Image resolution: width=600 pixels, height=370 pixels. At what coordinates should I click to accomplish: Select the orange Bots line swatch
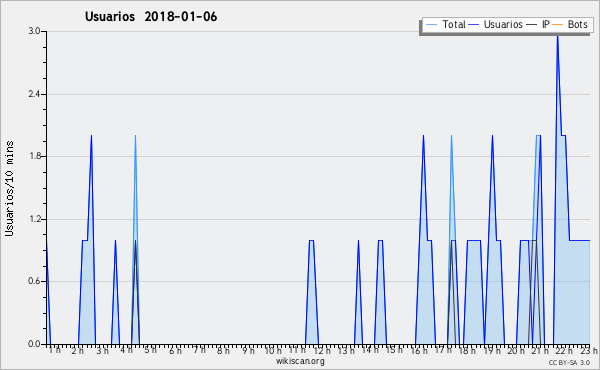[558, 25]
